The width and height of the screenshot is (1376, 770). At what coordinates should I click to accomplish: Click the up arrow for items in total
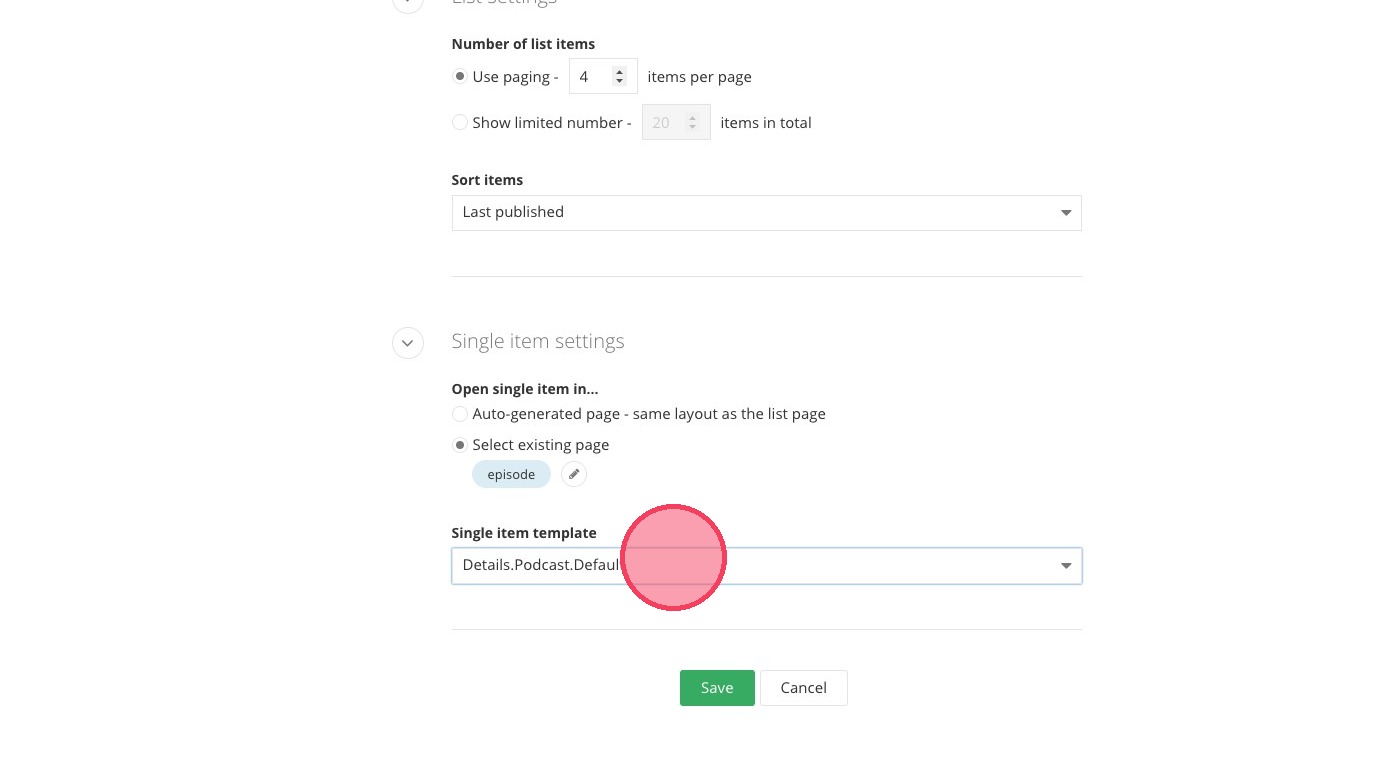pyautogui.click(x=692, y=117)
